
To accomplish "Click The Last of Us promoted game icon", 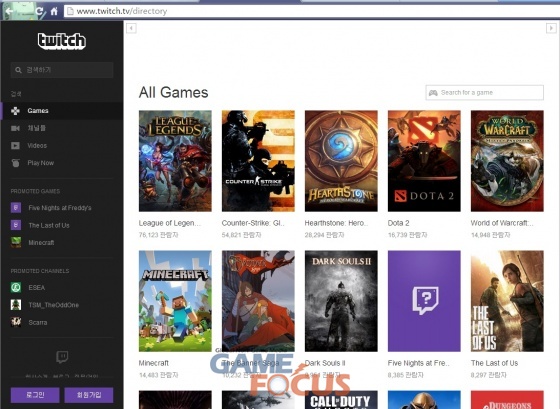I will pyautogui.click(x=16, y=225).
